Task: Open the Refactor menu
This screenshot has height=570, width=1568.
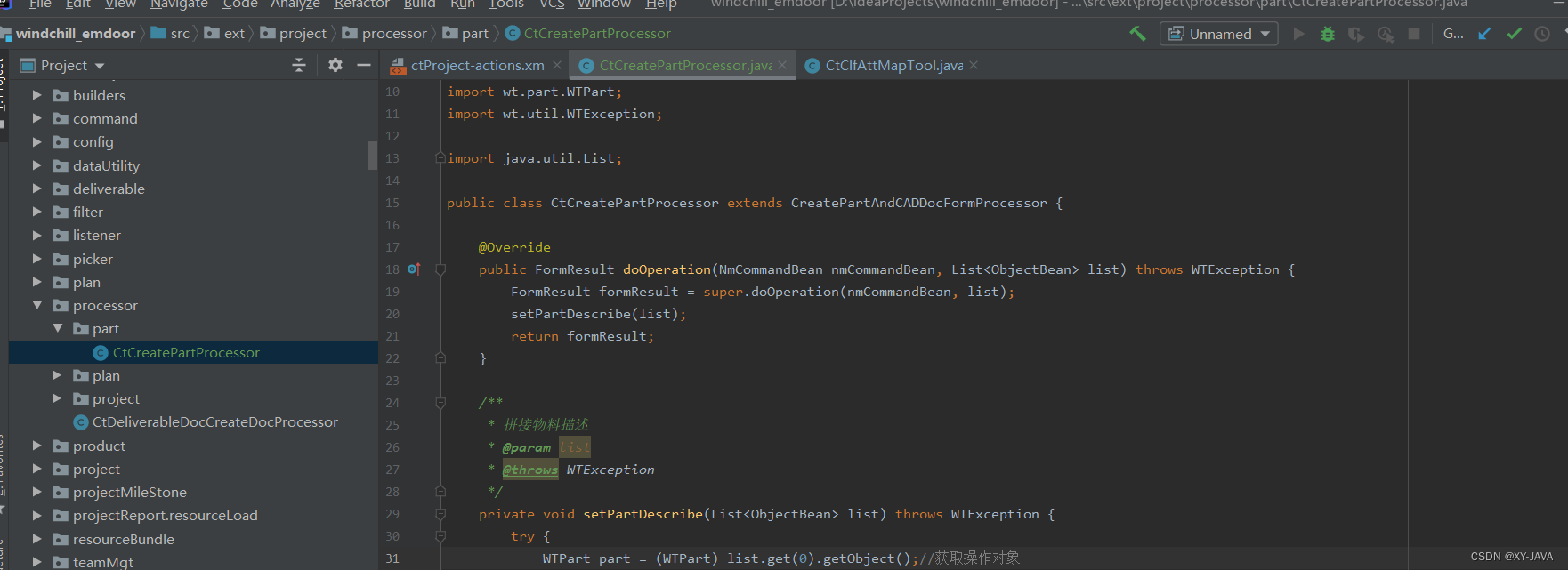Action: 361,4
